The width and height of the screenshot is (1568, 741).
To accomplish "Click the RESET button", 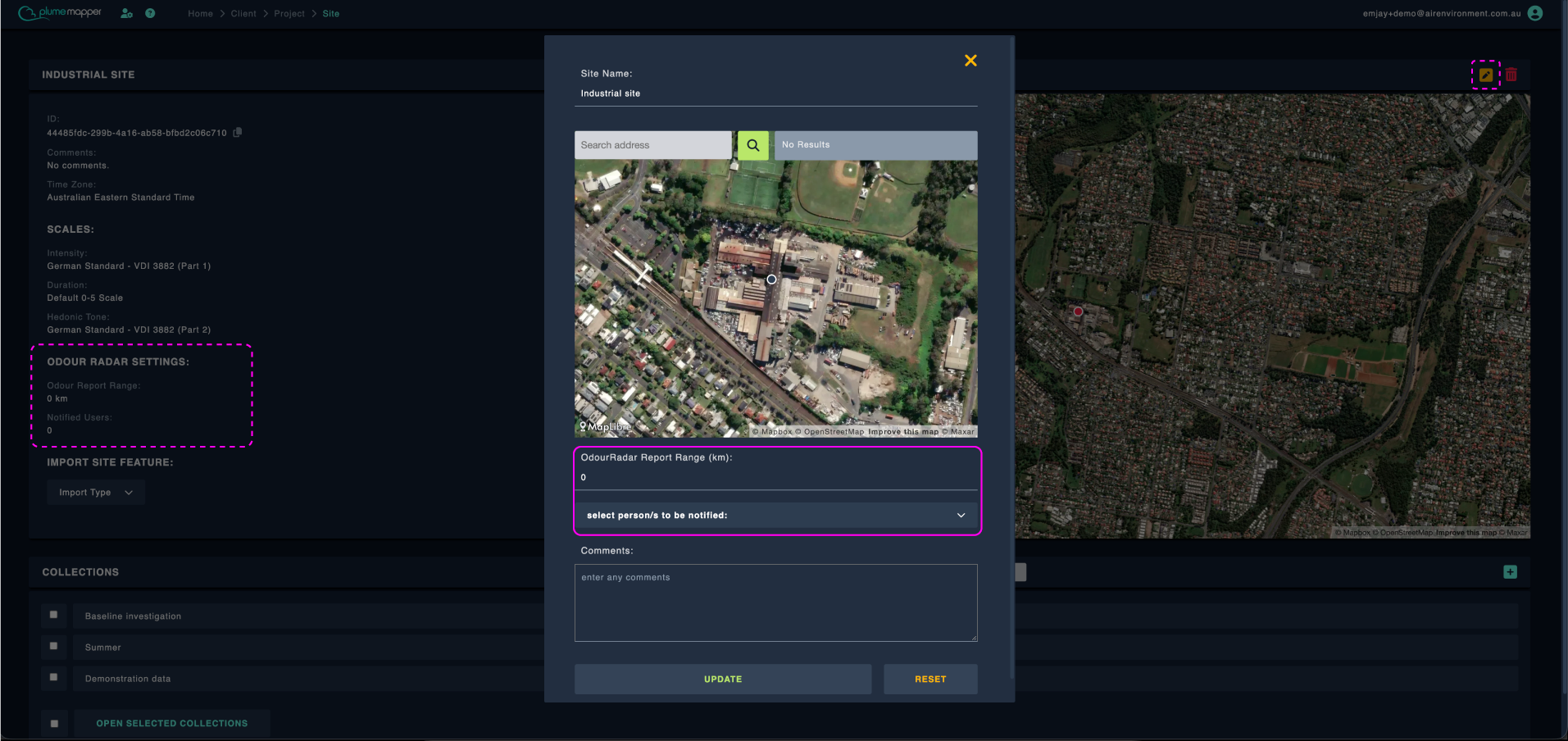I will pyautogui.click(x=930, y=680).
